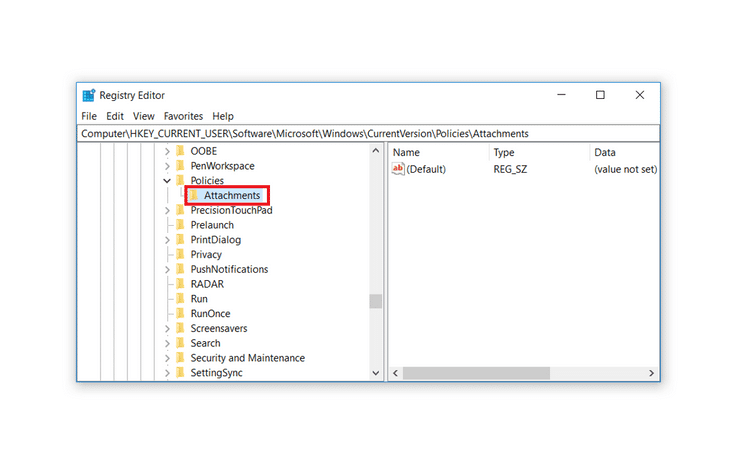The image size is (750, 469).
Task: Select the Policies key label
Action: (x=207, y=181)
